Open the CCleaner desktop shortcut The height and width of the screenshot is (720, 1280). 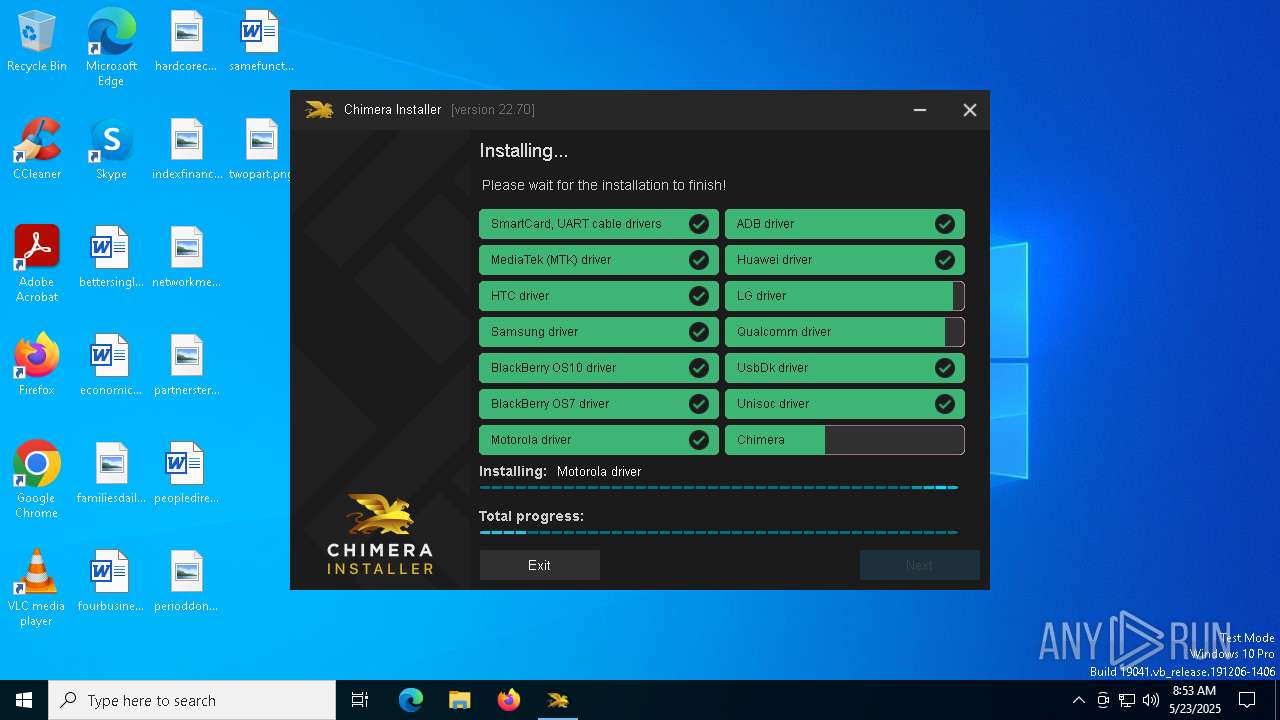coord(37,150)
